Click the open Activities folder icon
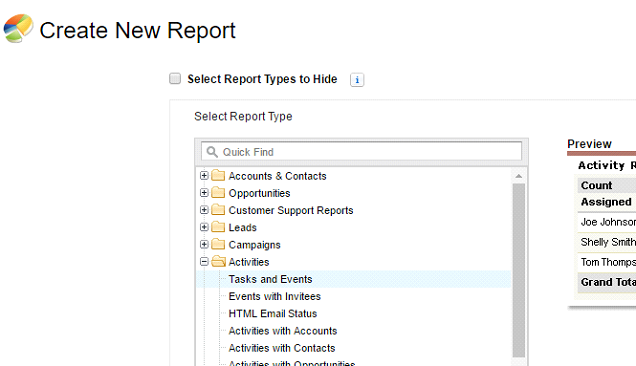The width and height of the screenshot is (636, 366). pyautogui.click(x=218, y=261)
